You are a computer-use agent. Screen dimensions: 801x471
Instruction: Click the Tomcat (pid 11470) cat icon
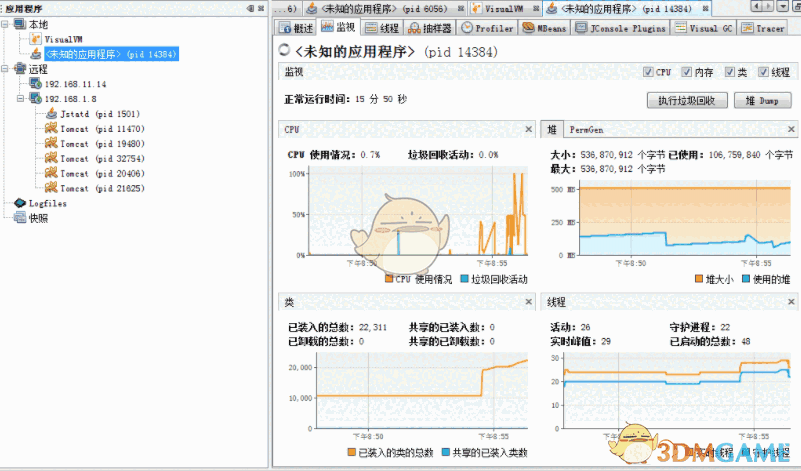click(x=51, y=128)
